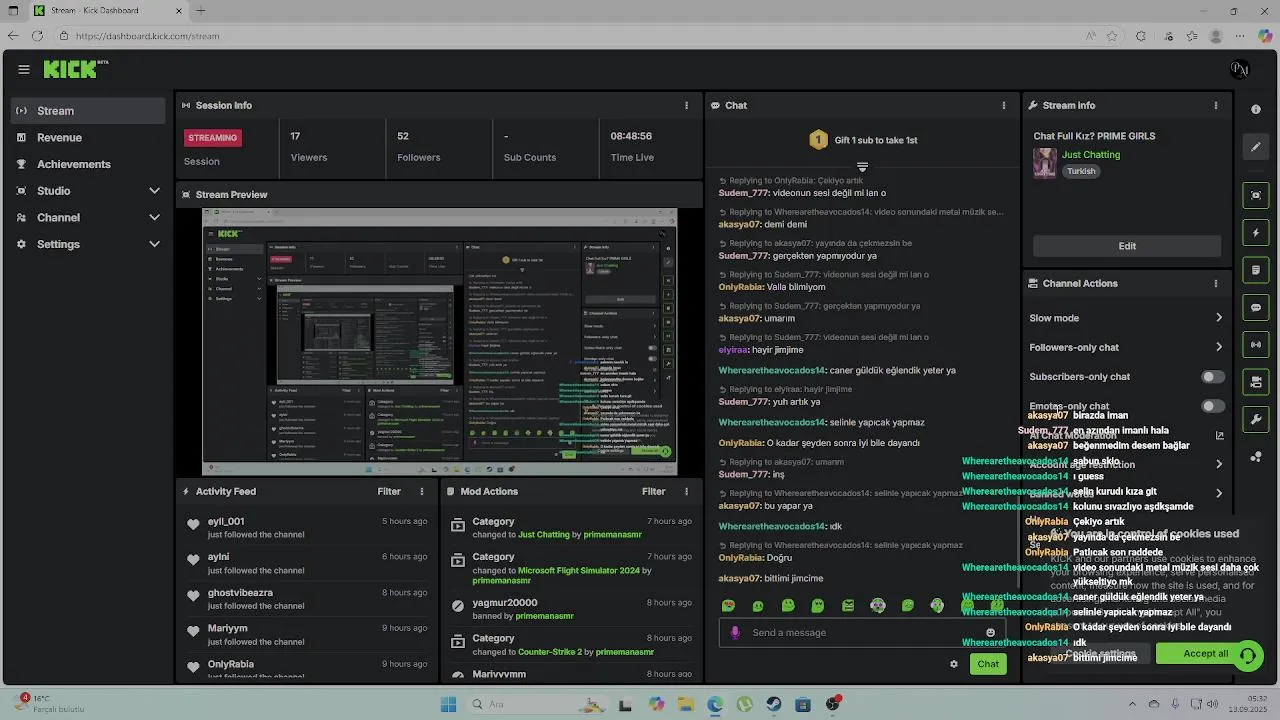Click the info icon in the right sidebar
The height and width of the screenshot is (720, 1280).
click(1256, 109)
